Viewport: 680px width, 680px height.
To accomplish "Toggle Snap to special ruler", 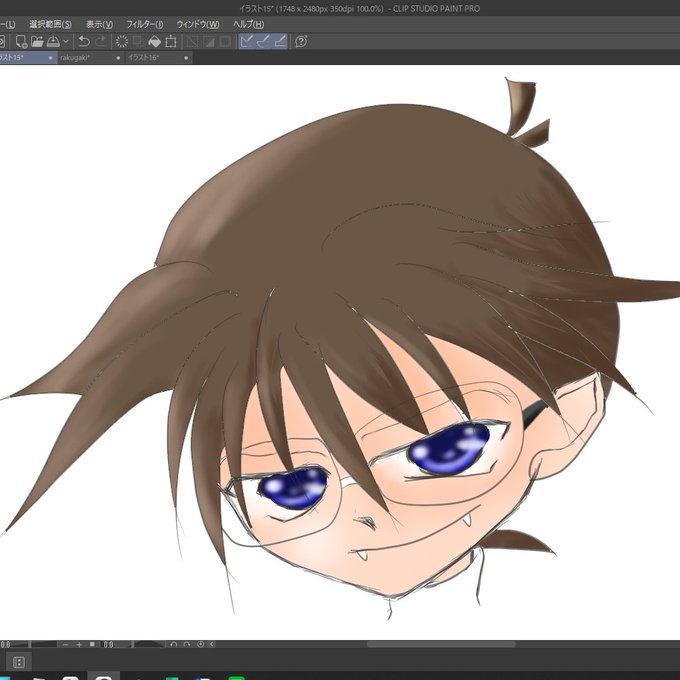I will point(263,42).
